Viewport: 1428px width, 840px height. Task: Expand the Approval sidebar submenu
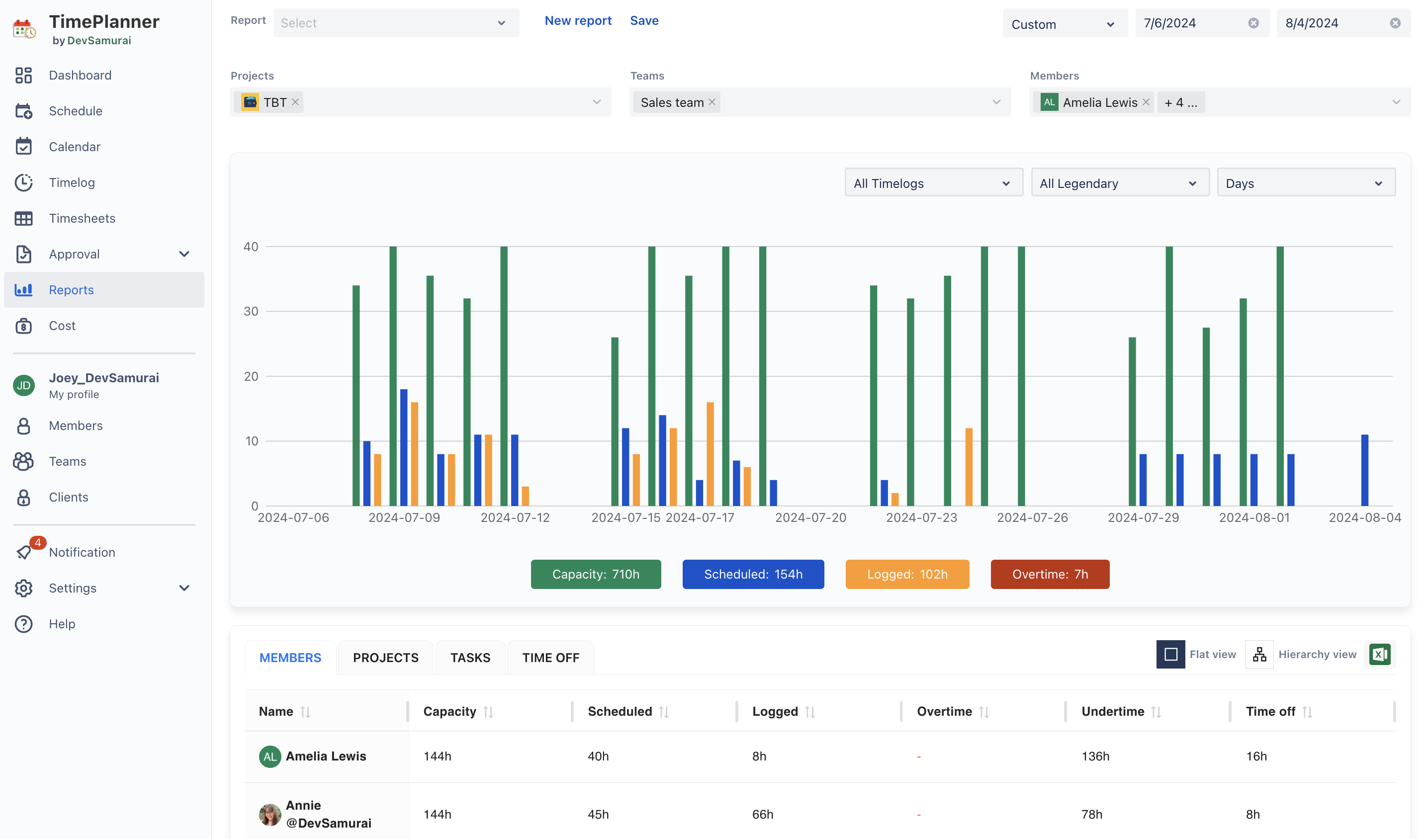pyautogui.click(x=184, y=254)
